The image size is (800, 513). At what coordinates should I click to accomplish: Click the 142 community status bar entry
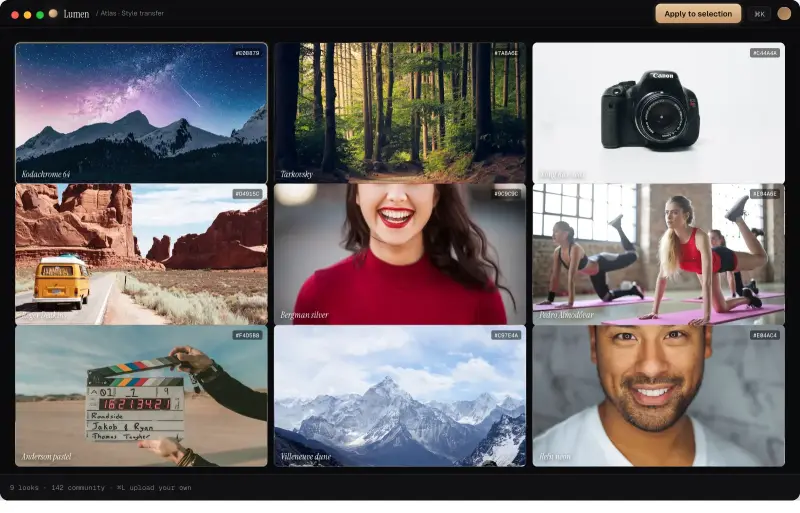pos(78,487)
